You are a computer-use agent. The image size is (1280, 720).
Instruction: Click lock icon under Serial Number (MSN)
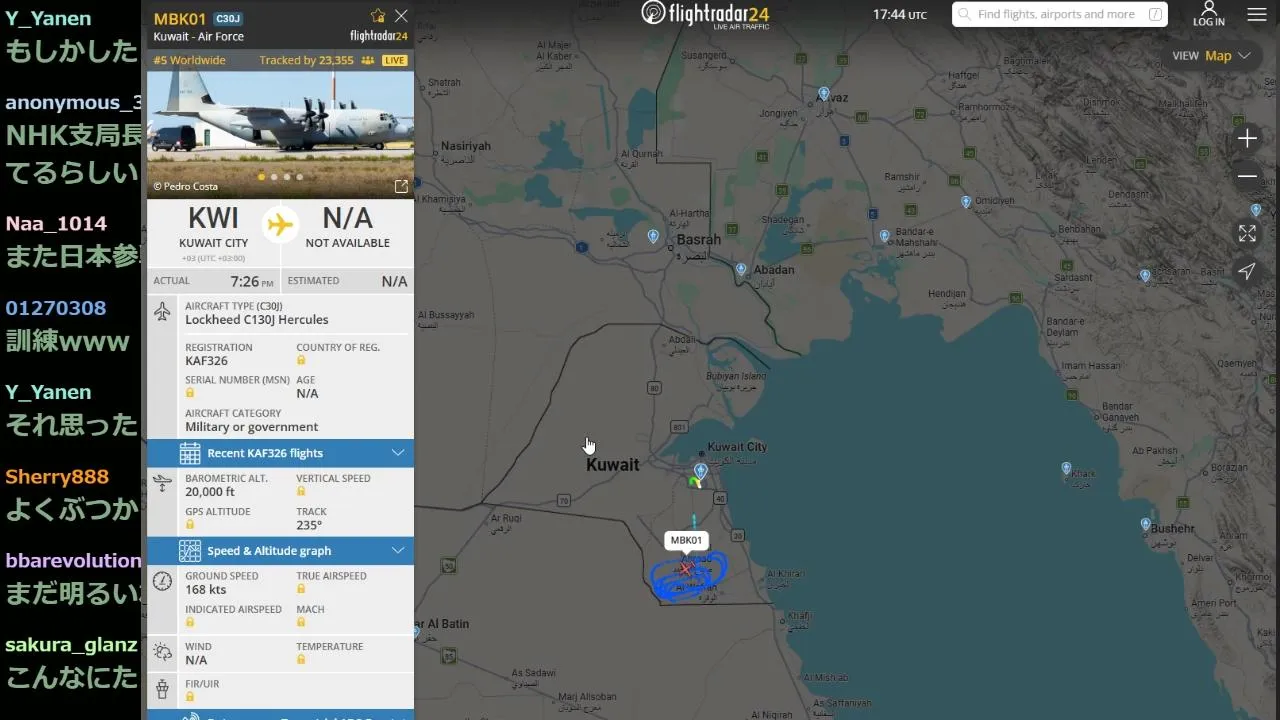click(190, 393)
